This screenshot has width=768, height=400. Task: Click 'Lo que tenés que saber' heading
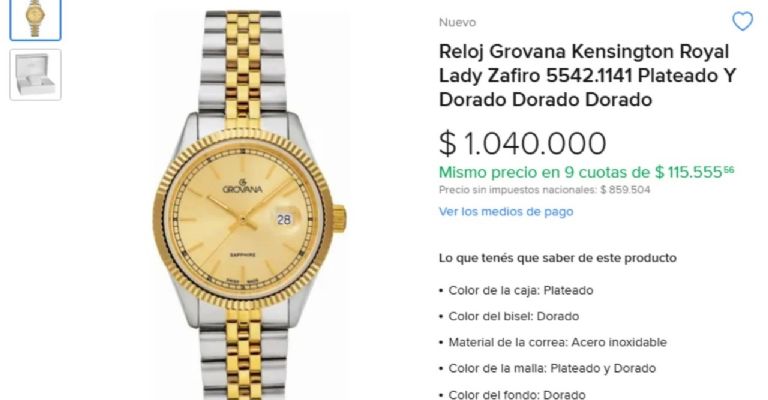(x=558, y=258)
